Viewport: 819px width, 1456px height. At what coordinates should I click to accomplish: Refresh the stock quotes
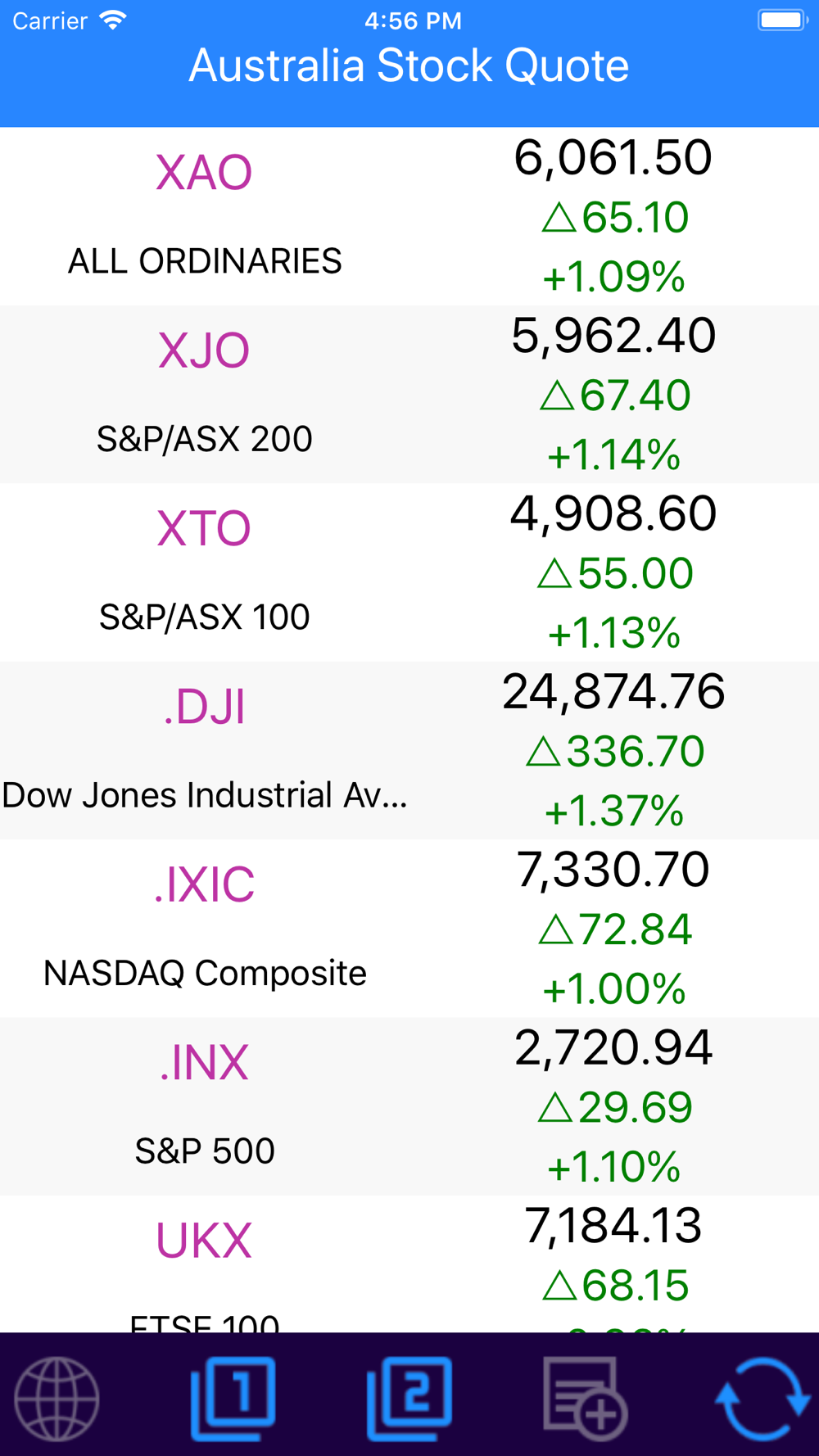click(x=762, y=1398)
